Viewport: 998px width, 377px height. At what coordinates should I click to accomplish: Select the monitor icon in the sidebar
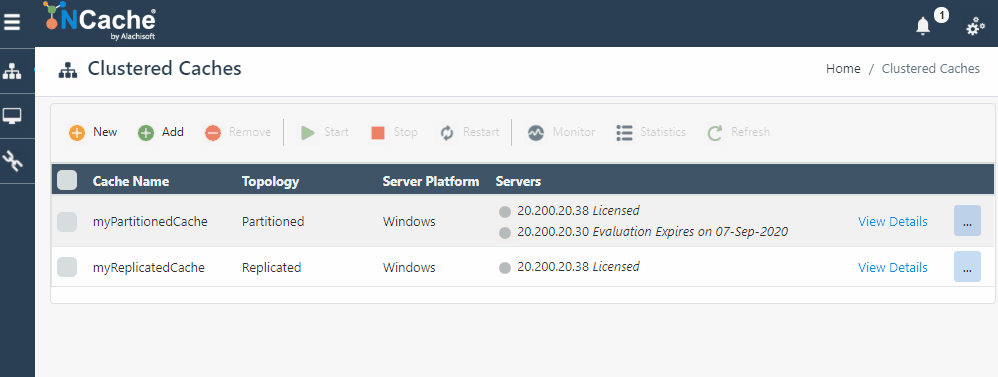pos(12,116)
